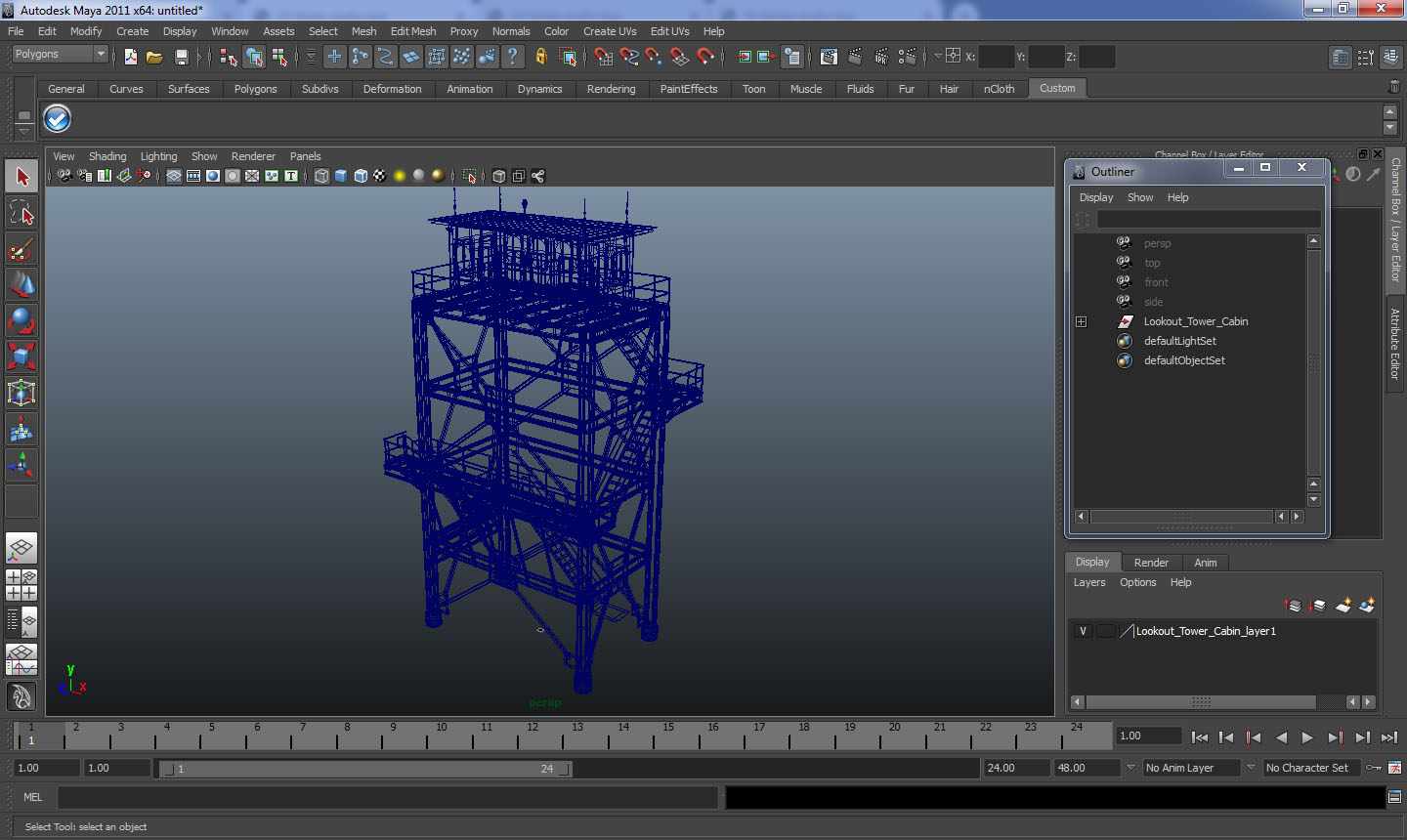
Task: Open the shelf menu arrow beside tabs
Action: point(24,130)
